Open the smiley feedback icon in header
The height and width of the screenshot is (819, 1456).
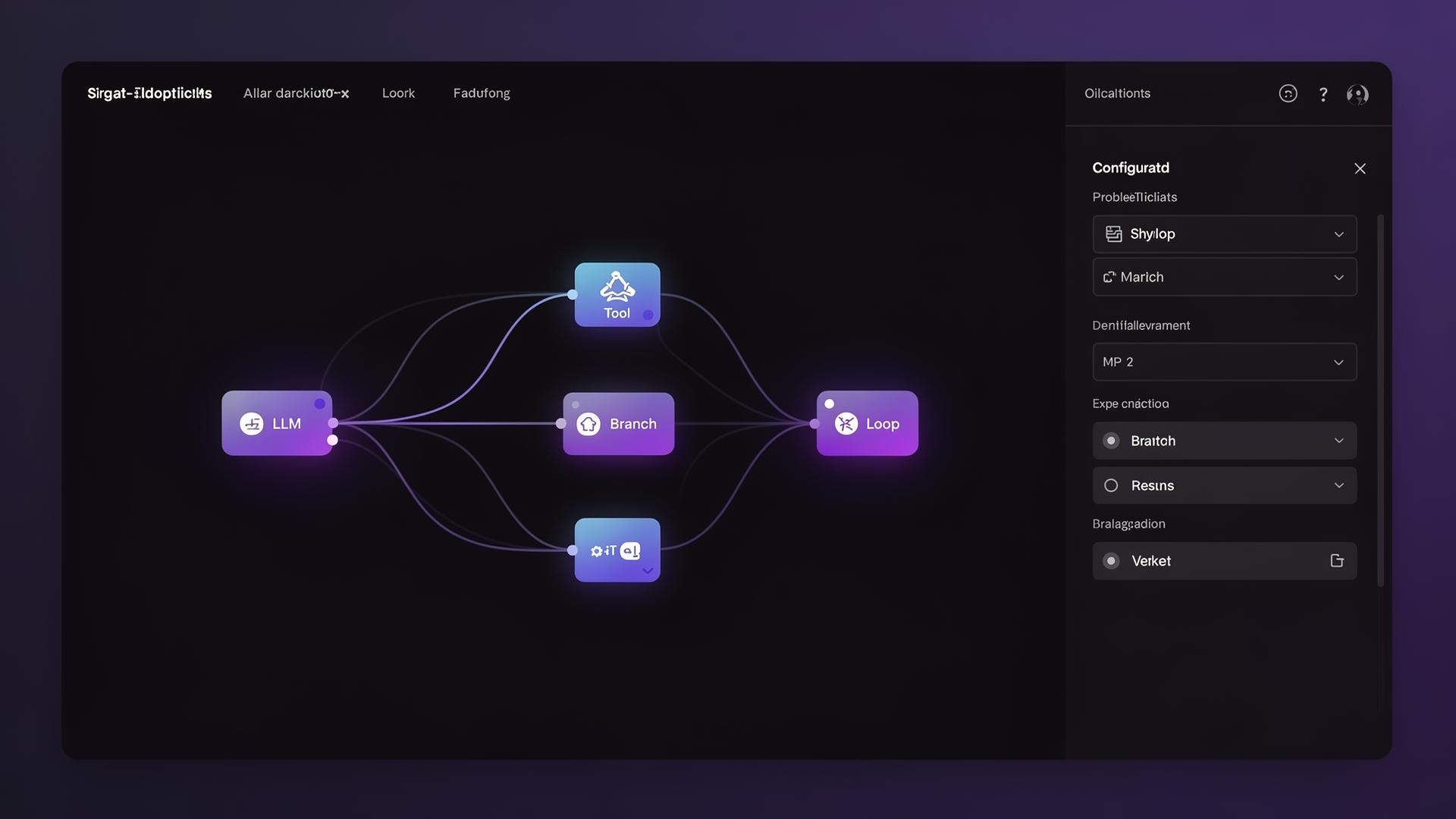1288,93
